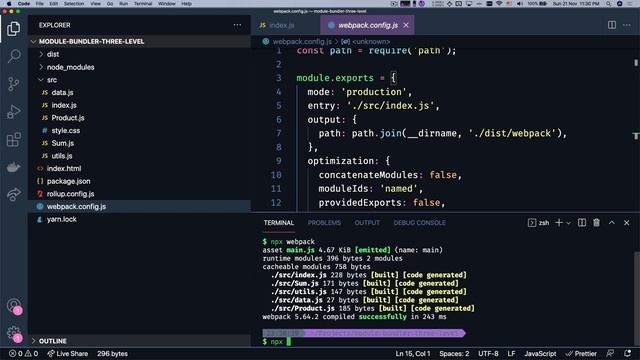Go to line via Ln 15, Col 1
640x360 pixels.
413,353
